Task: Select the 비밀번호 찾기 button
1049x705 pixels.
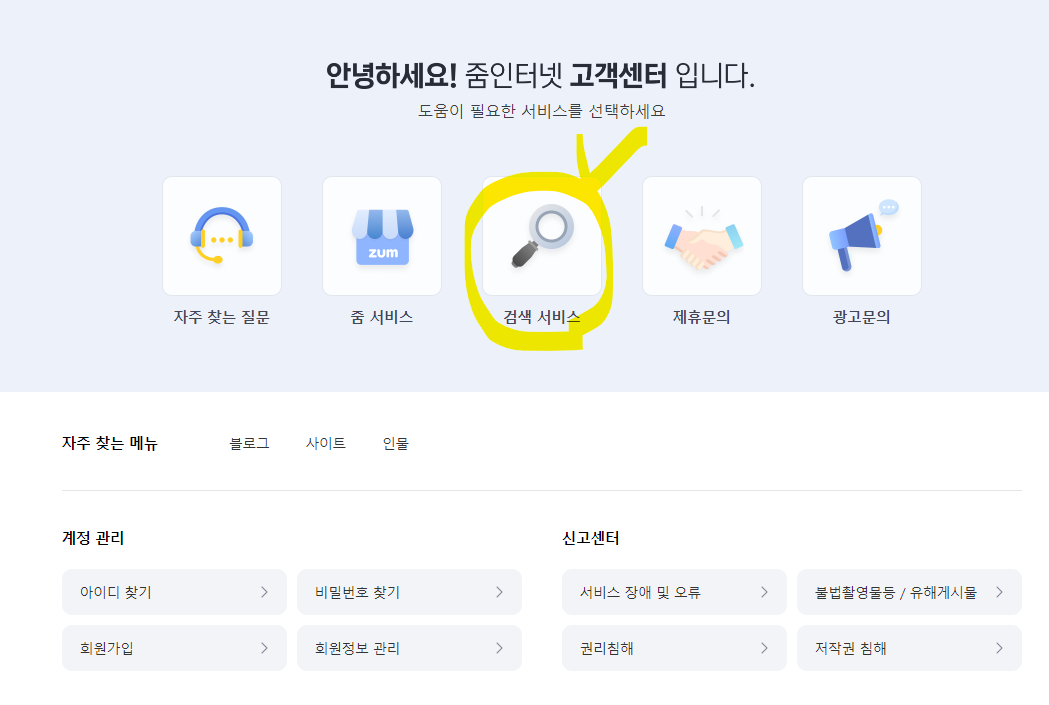Action: click(x=409, y=591)
